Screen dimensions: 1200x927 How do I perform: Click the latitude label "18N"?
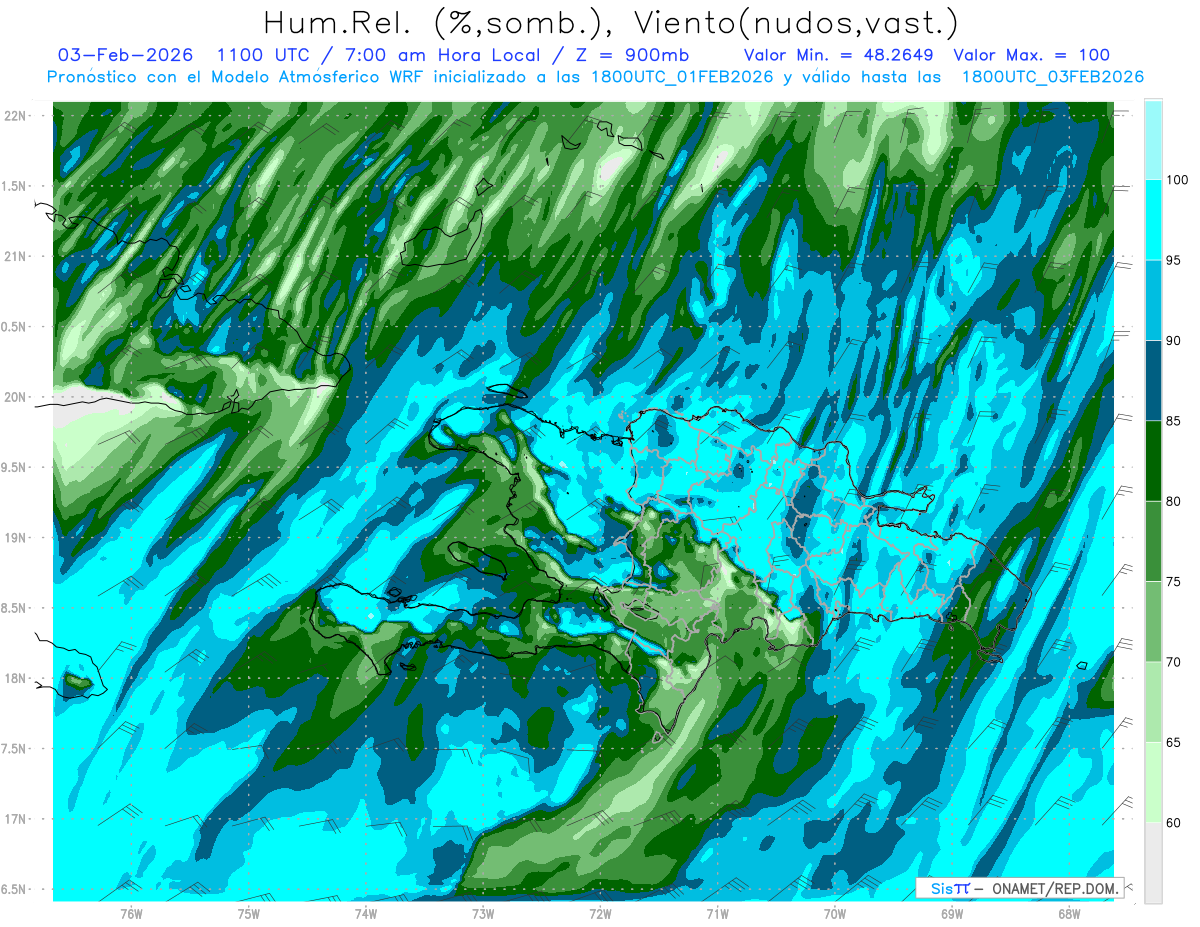pos(15,678)
